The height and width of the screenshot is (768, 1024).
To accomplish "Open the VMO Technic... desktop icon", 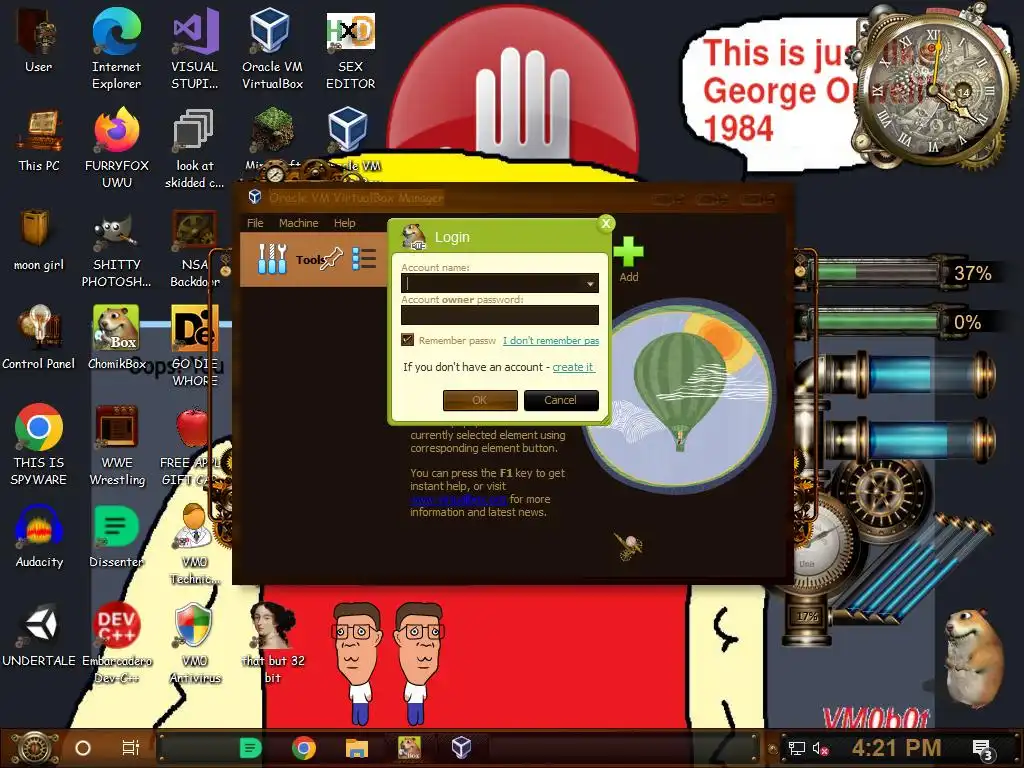I will point(195,544).
